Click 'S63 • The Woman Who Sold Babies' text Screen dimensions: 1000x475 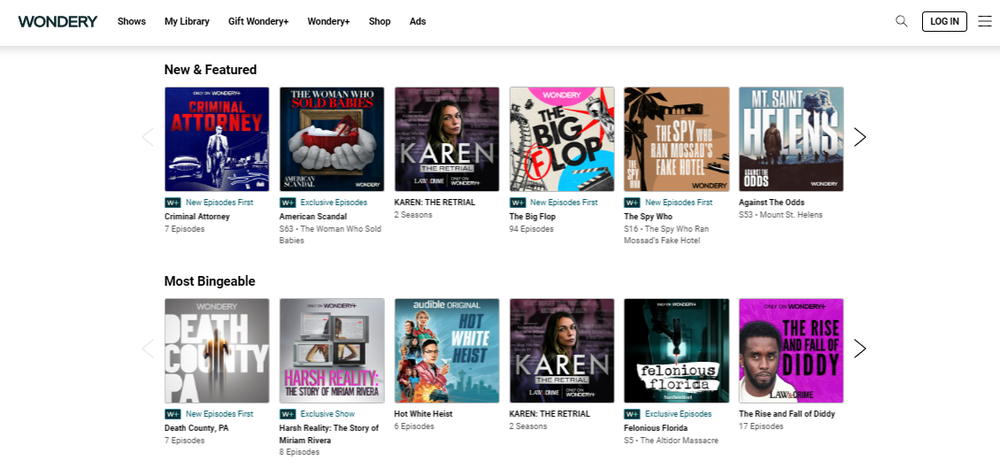click(x=330, y=235)
